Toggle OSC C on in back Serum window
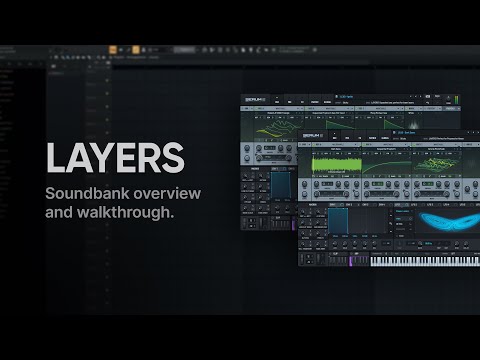 coord(357,108)
